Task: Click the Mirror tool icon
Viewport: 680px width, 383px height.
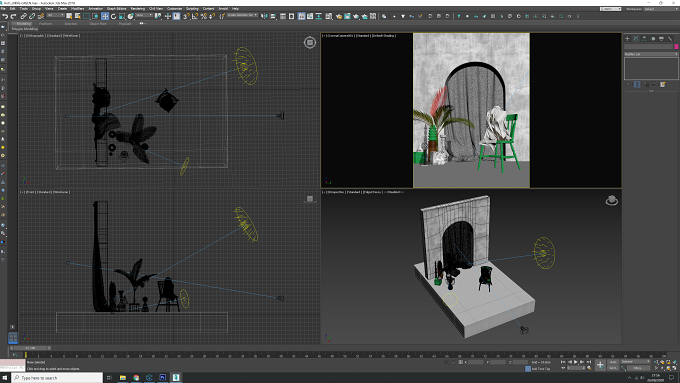Action: pos(264,16)
